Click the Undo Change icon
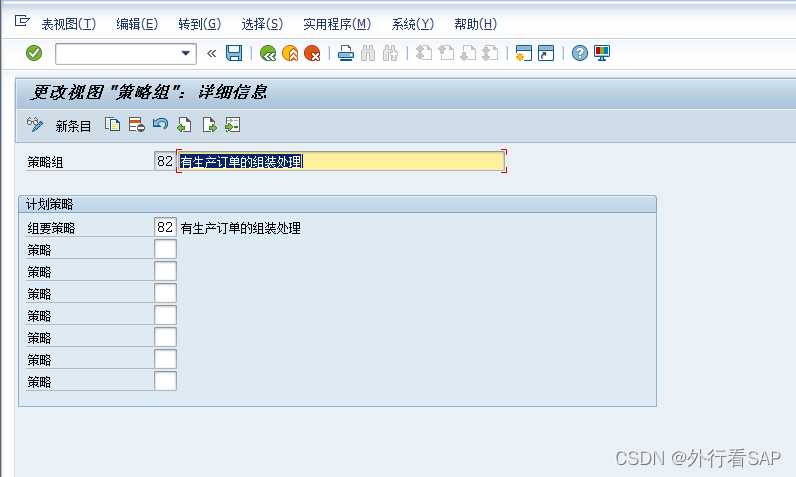796x477 pixels. (160, 125)
